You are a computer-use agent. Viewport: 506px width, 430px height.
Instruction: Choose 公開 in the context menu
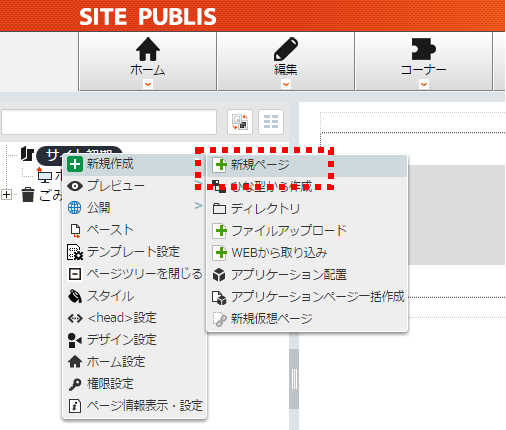coord(134,208)
